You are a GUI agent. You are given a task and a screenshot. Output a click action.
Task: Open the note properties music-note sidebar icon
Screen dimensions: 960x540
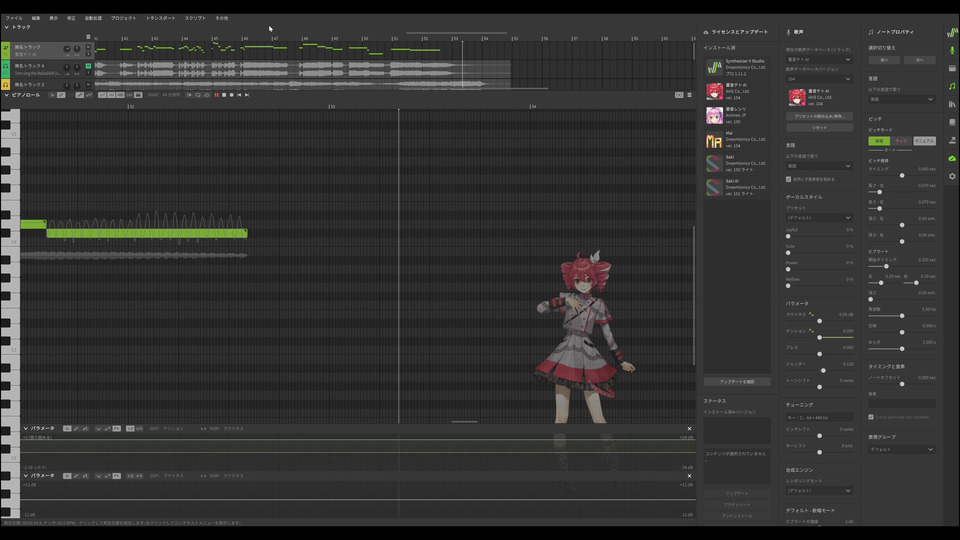951,86
